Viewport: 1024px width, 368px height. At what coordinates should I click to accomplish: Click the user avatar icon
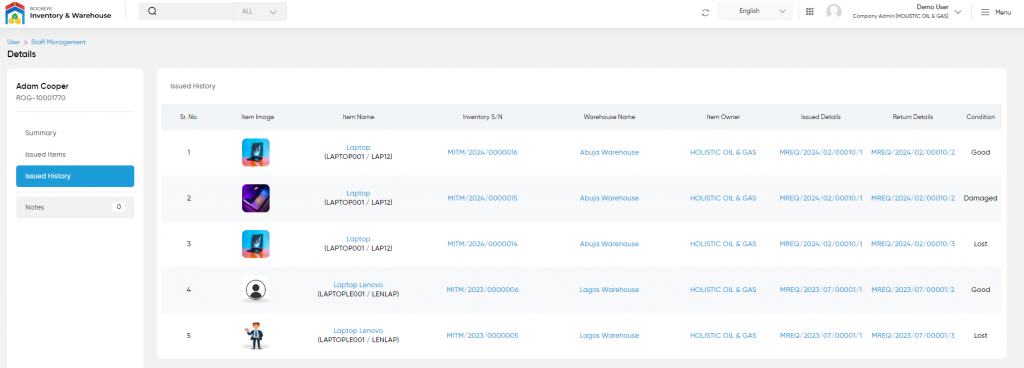(x=834, y=12)
